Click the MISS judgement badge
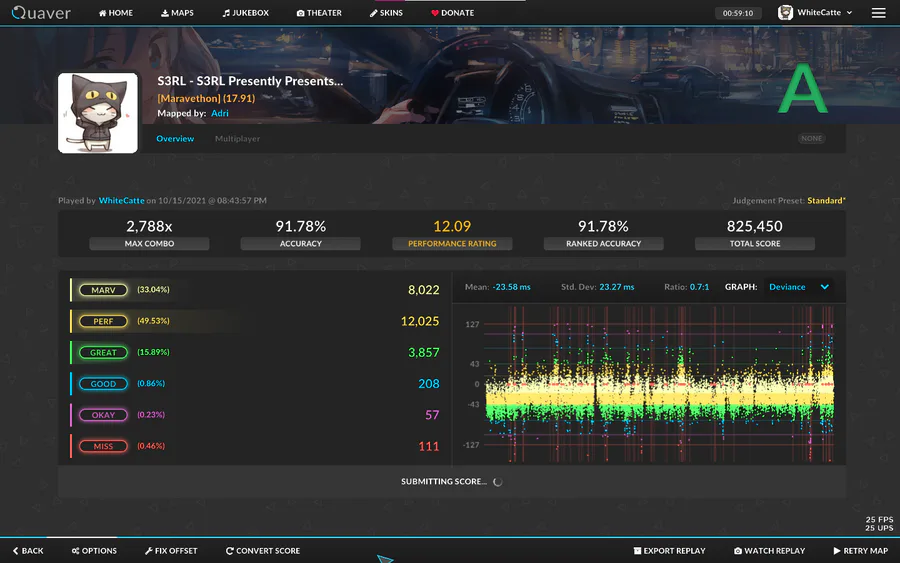 point(103,446)
